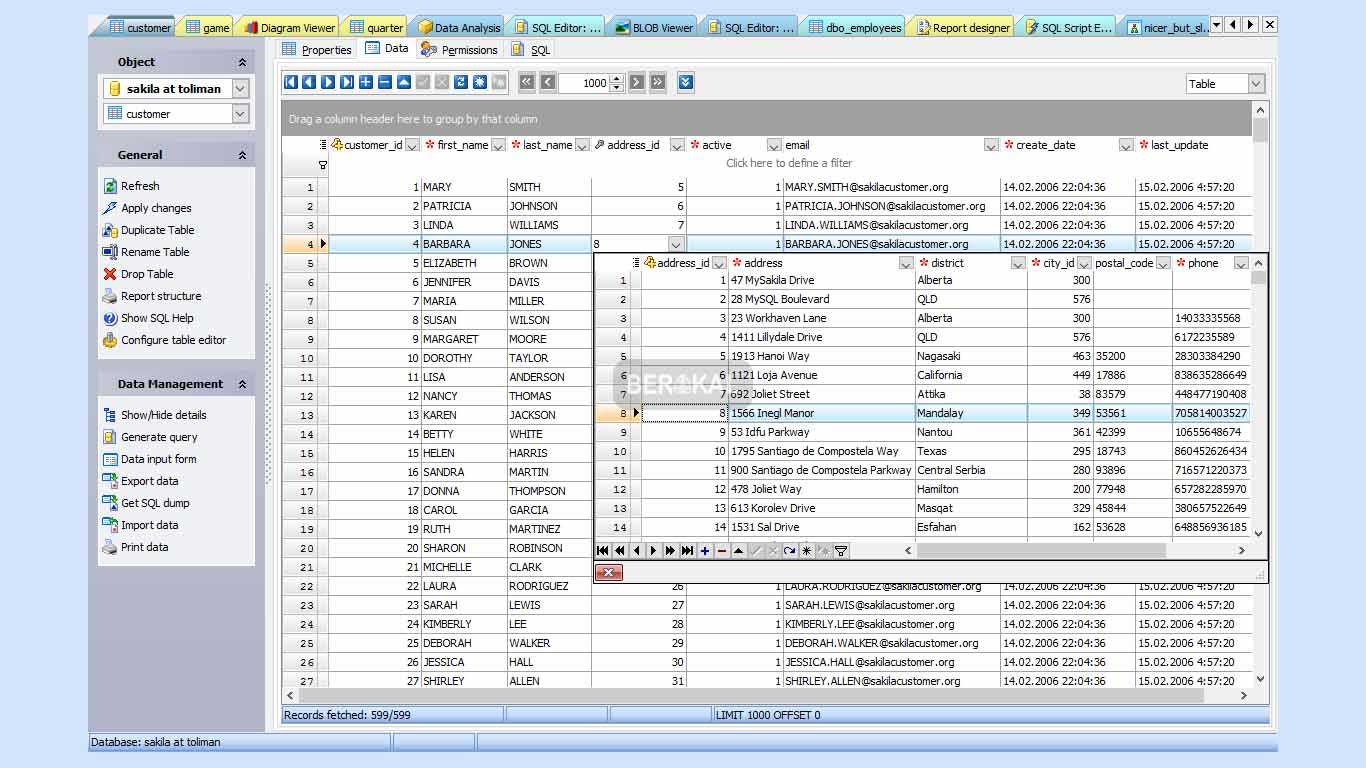
Task: Go to next page of records
Action: click(637, 83)
